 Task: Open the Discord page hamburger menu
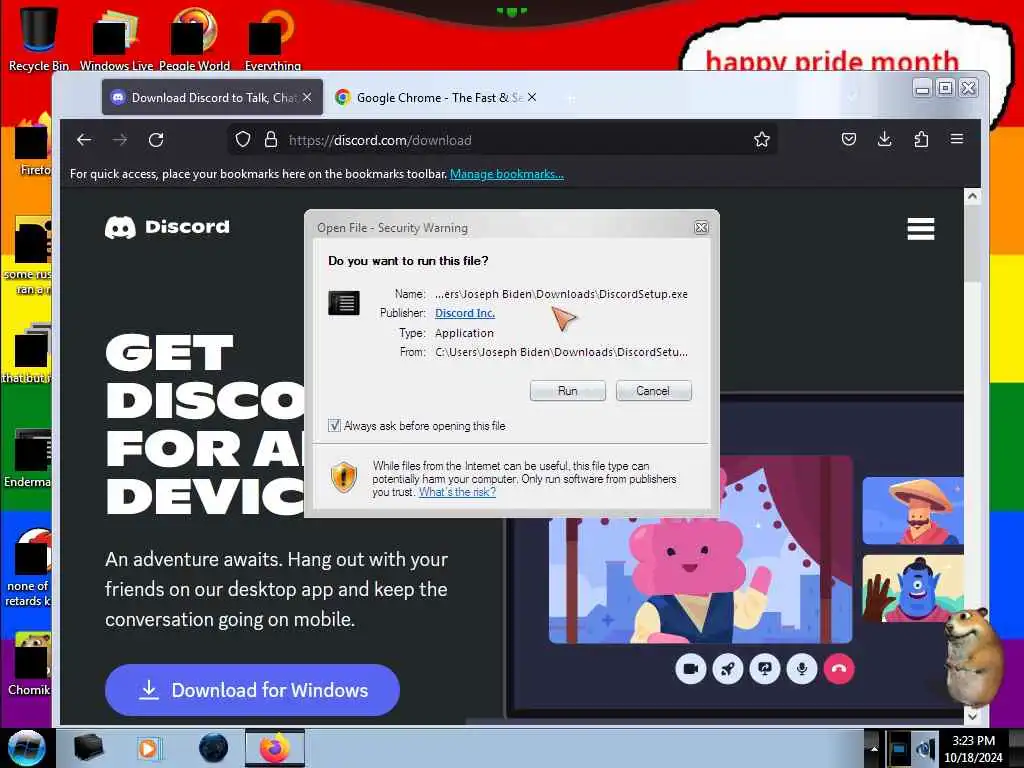921,229
